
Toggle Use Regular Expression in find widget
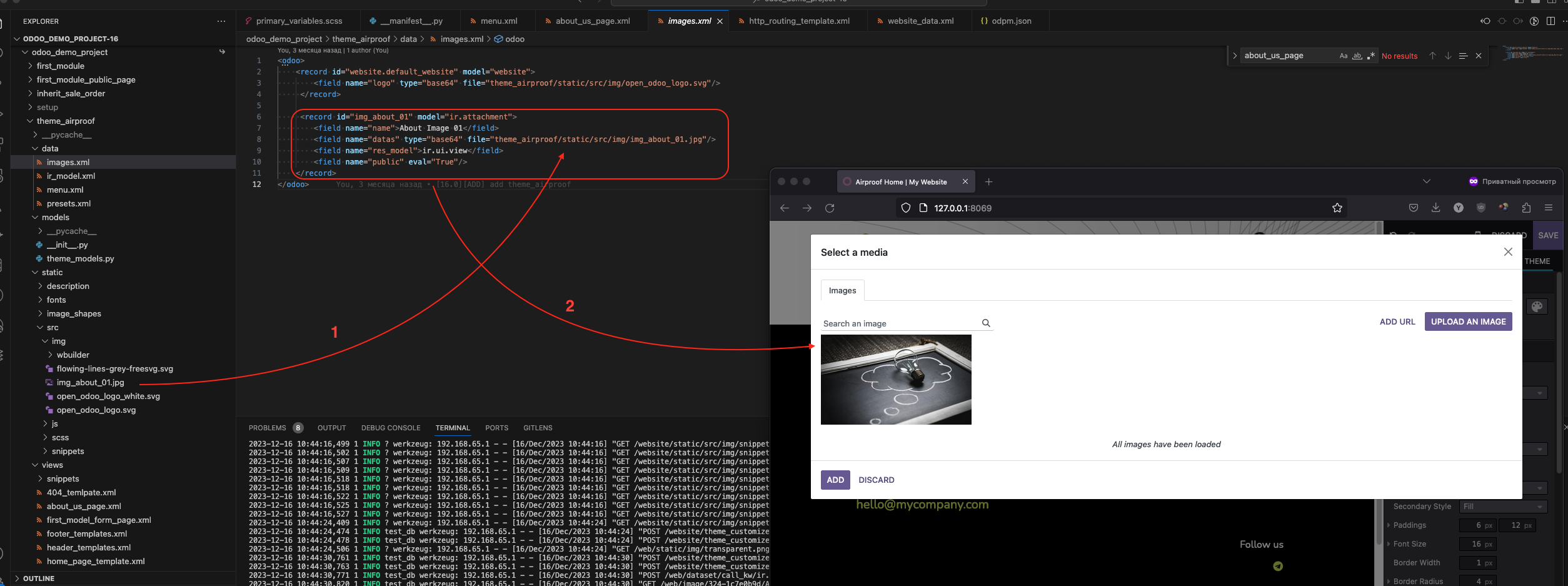coord(1370,56)
